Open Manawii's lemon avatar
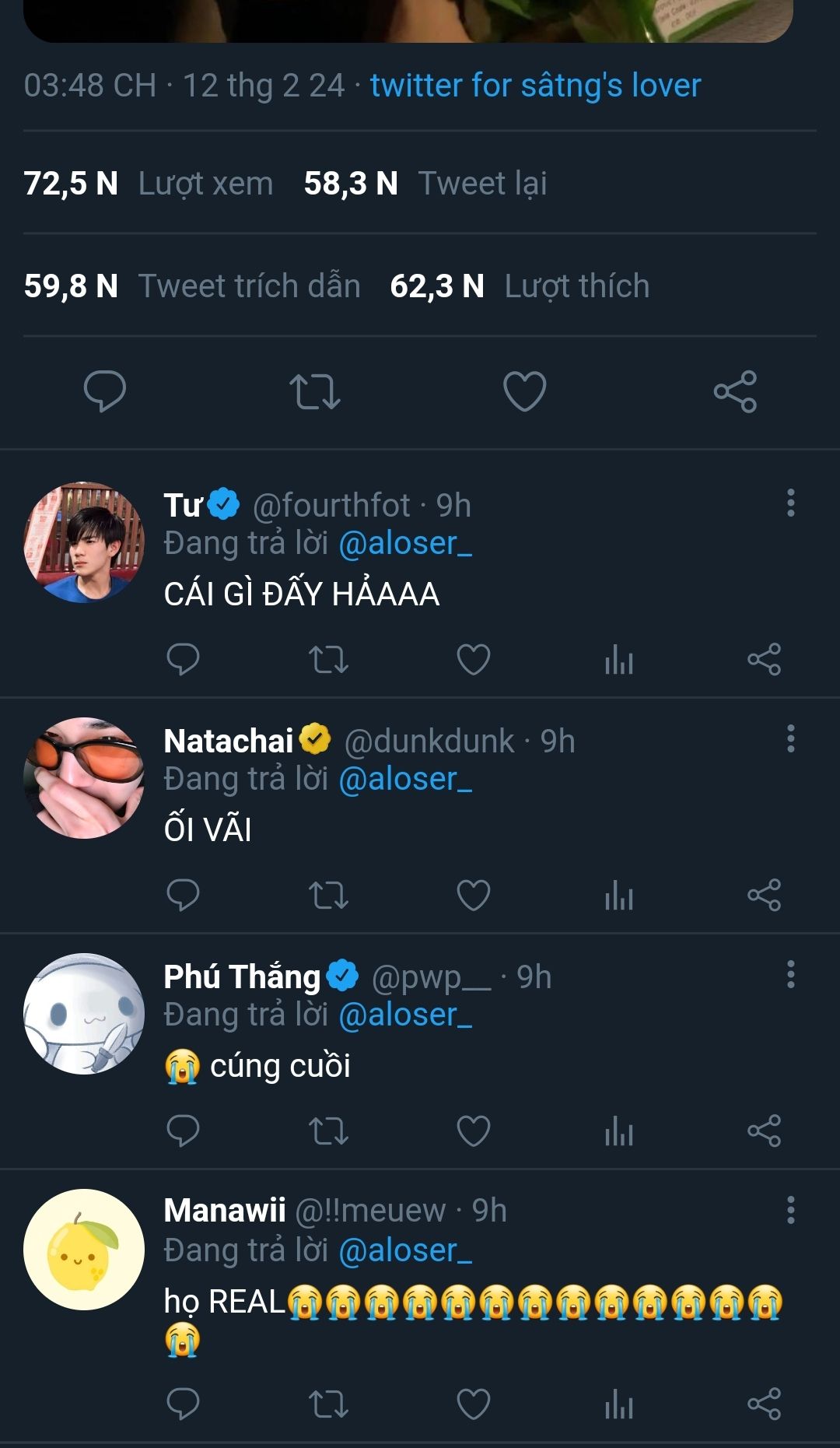Image resolution: width=840 pixels, height=1448 pixels. tap(84, 1250)
